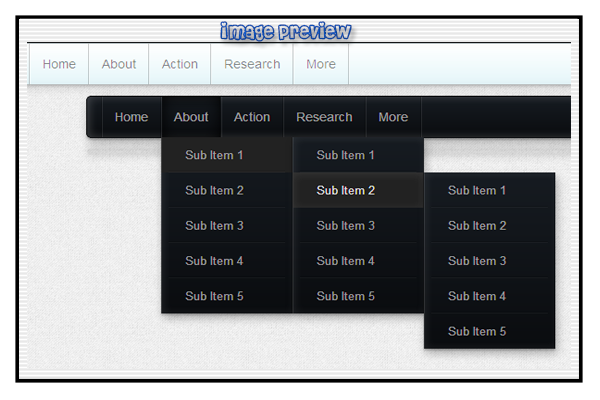Viewport: 600px width, 400px height.
Task: Choose Action in the light menu bar
Action: (x=179, y=64)
